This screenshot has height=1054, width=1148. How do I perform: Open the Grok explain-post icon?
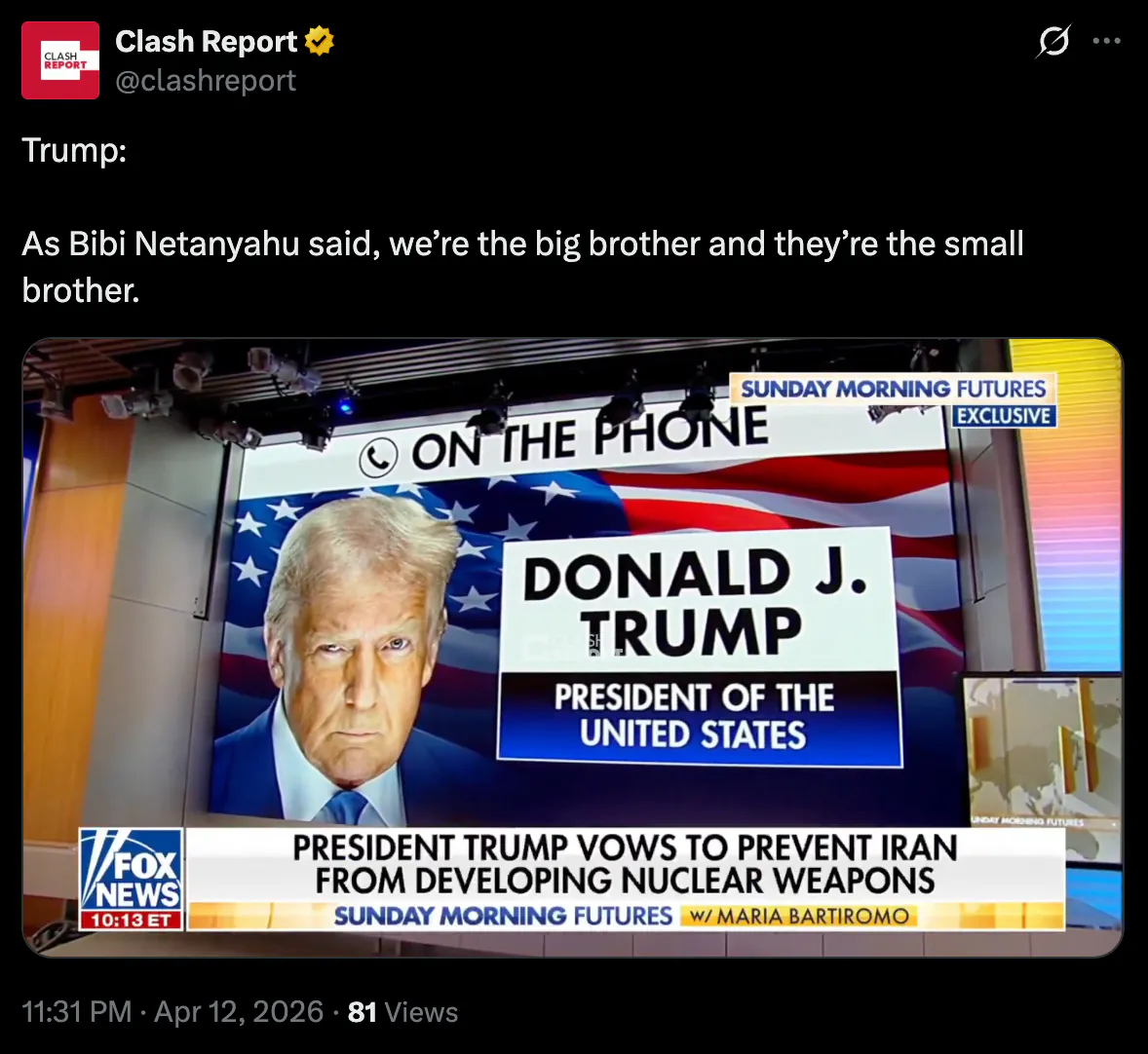point(1053,41)
